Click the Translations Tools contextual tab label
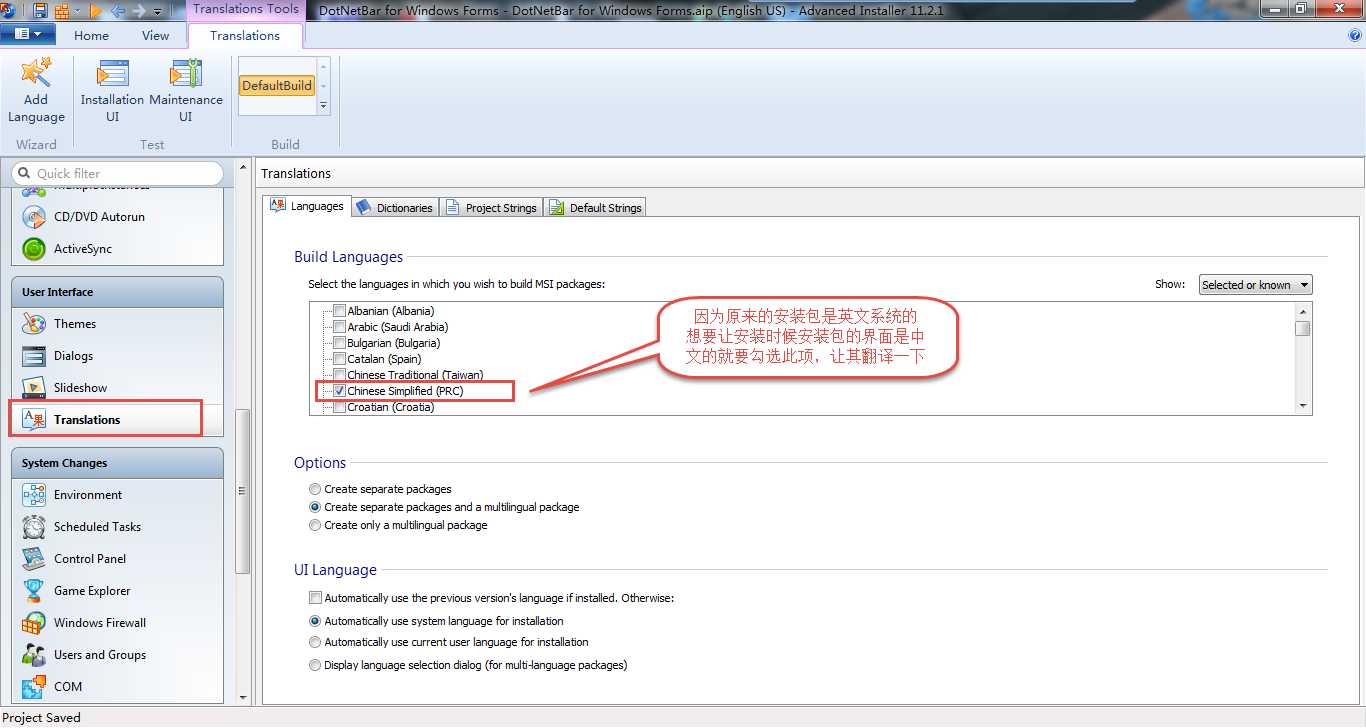Image resolution: width=1366 pixels, height=728 pixels. tap(246, 9)
